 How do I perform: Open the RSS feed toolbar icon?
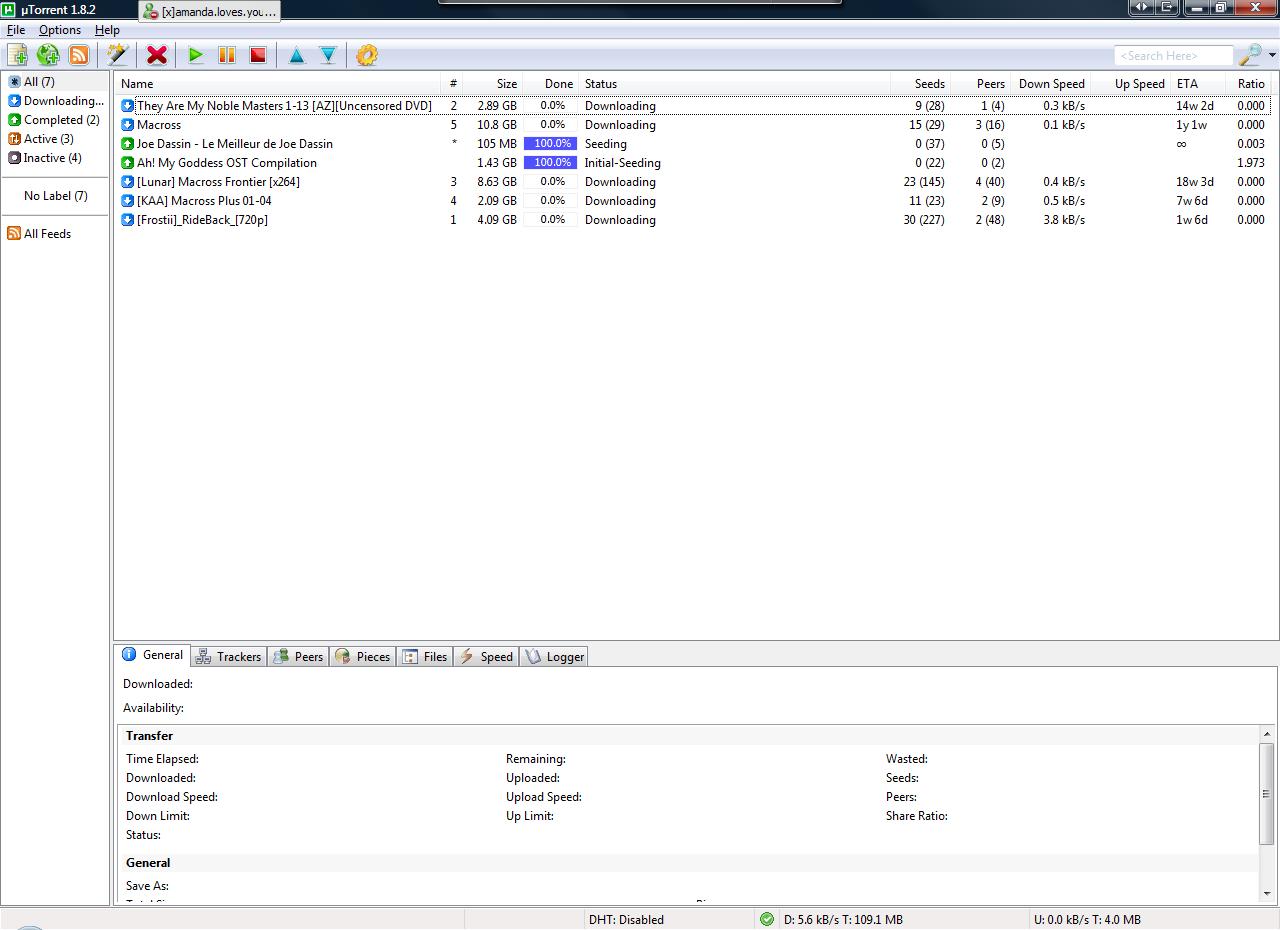click(78, 56)
